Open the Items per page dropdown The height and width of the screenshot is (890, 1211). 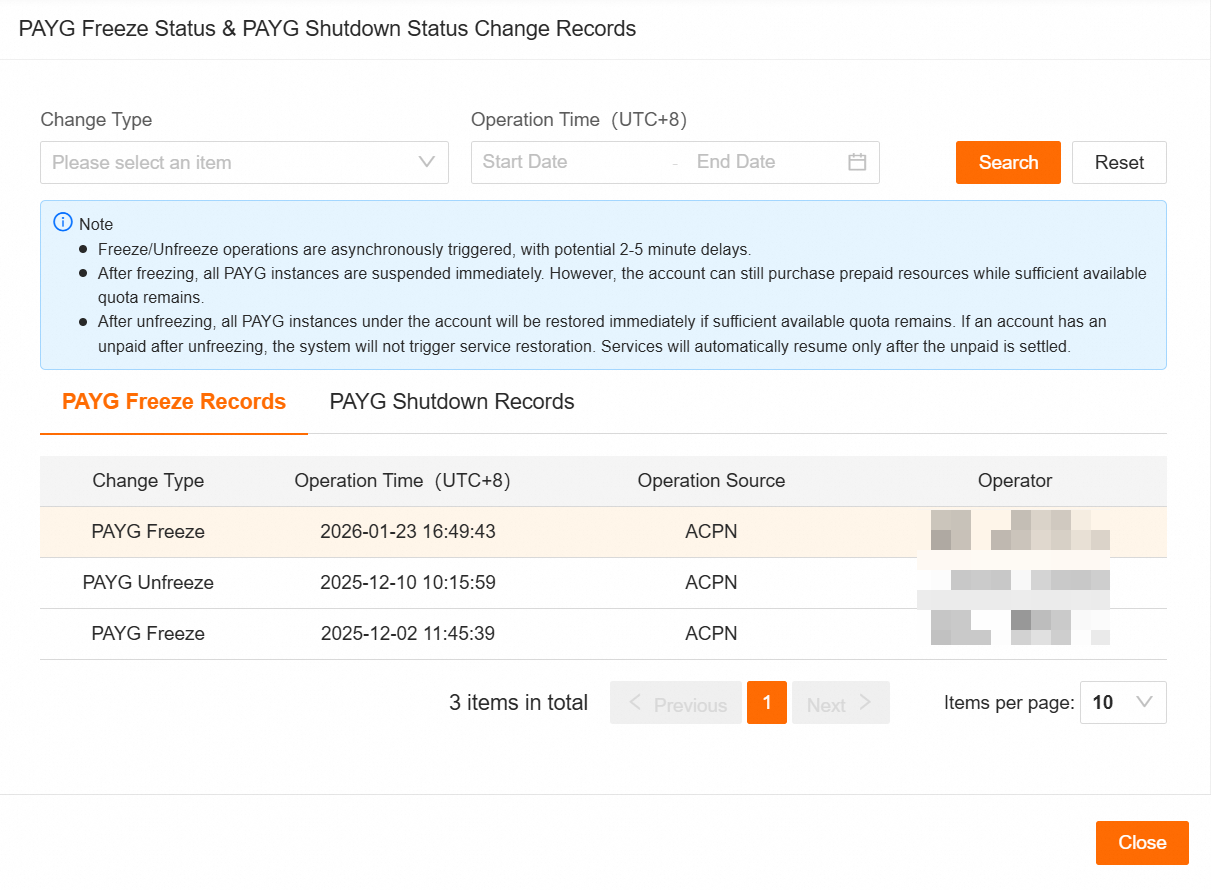click(x=1123, y=703)
